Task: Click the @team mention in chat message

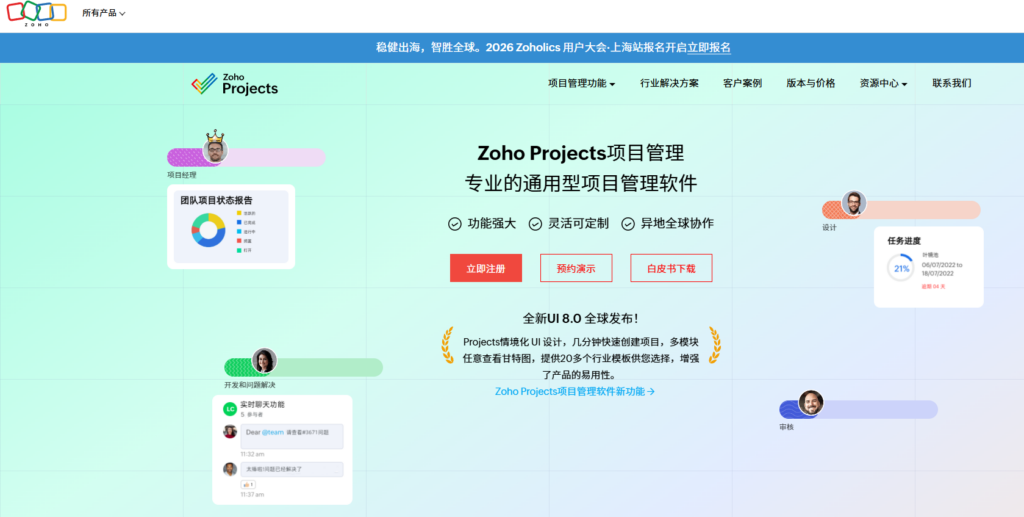Action: pyautogui.click(x=273, y=432)
